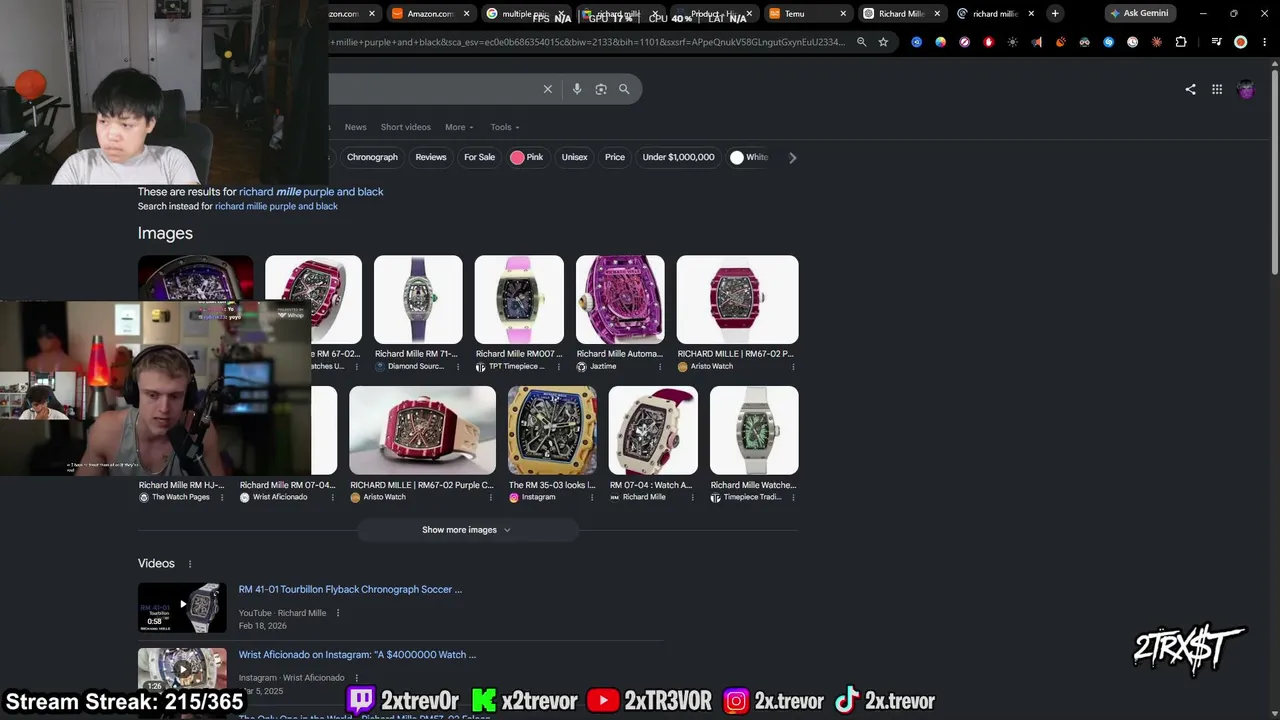The width and height of the screenshot is (1280, 720).
Task: Expand the More search categories dropdown
Action: tap(459, 127)
